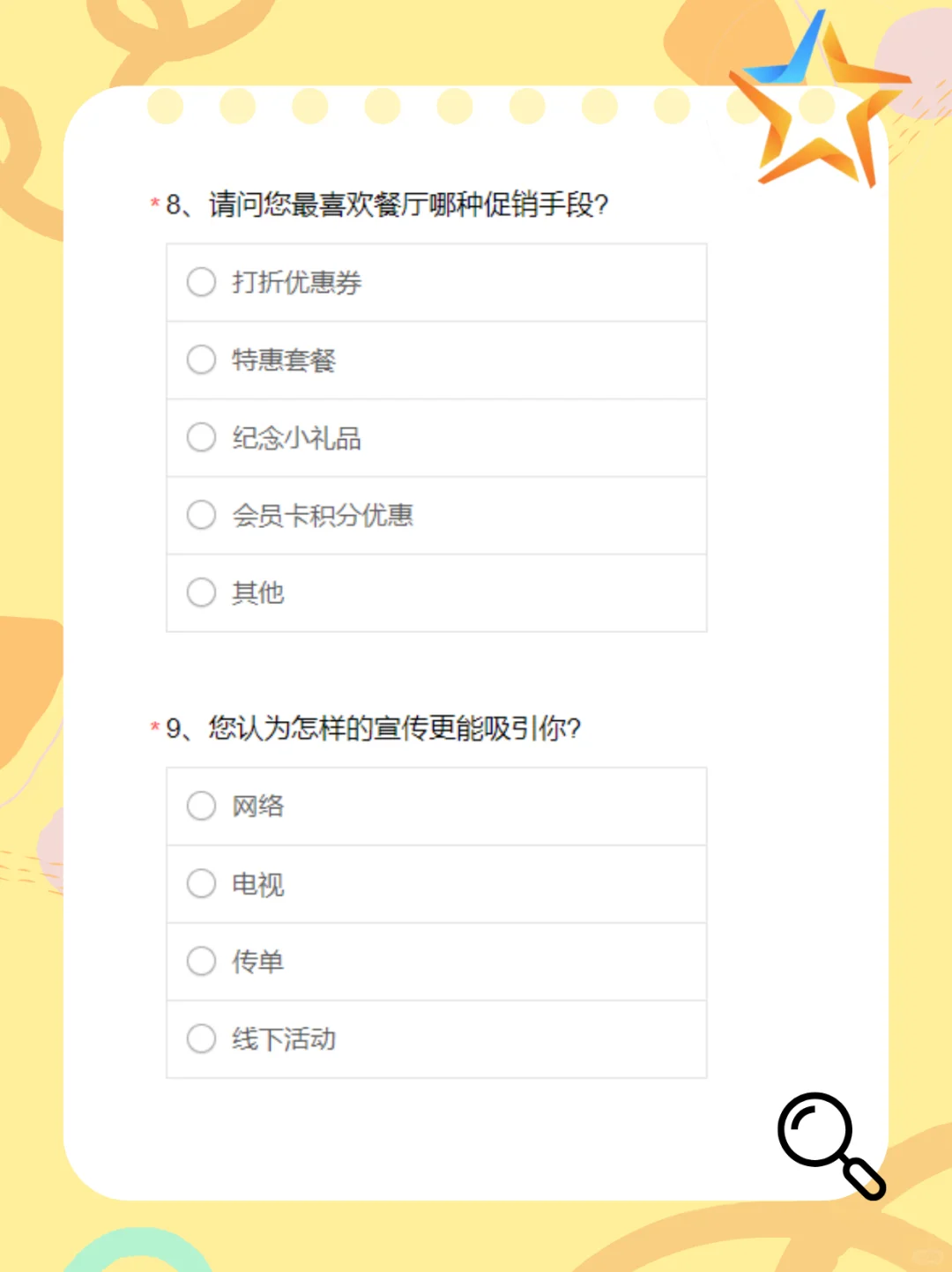Click the question 9 title text
The image size is (952, 1272).
coord(374,728)
